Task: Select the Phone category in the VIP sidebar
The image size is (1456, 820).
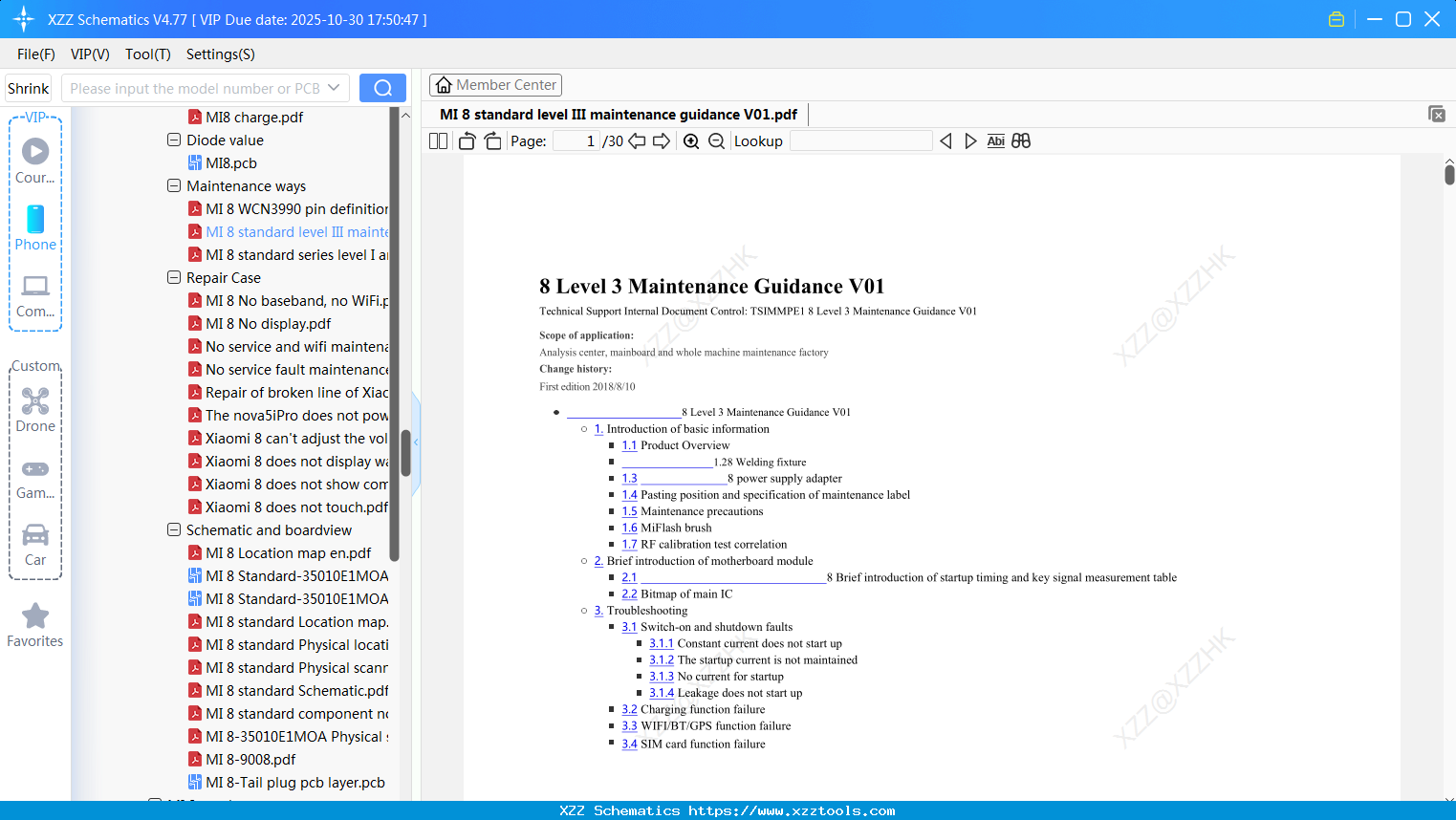Action: 34,230
